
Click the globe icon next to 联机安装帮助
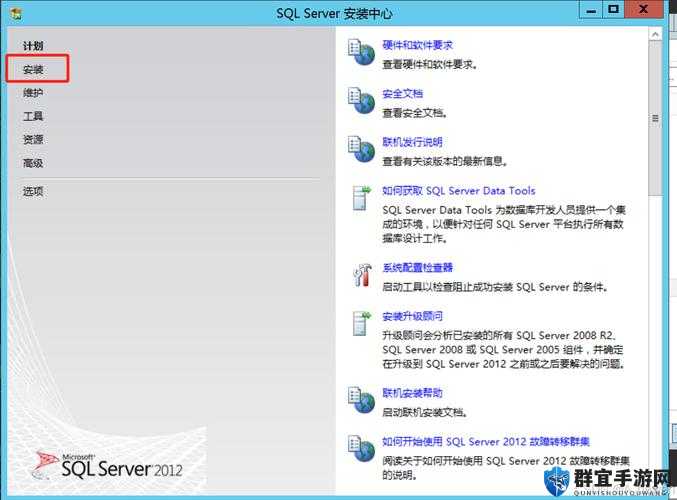click(x=361, y=400)
